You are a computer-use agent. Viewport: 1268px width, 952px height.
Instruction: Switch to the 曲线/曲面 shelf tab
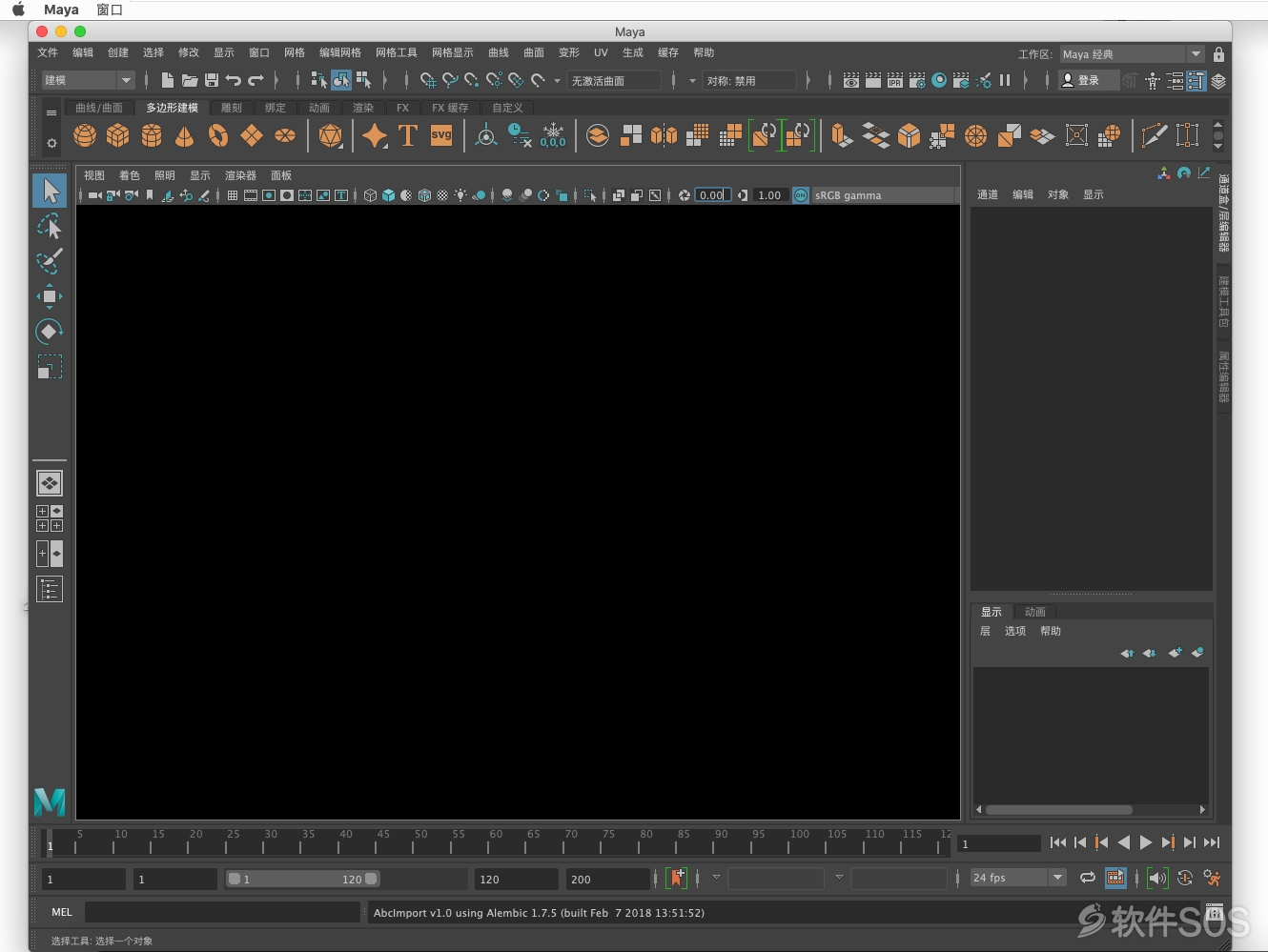pyautogui.click(x=99, y=108)
